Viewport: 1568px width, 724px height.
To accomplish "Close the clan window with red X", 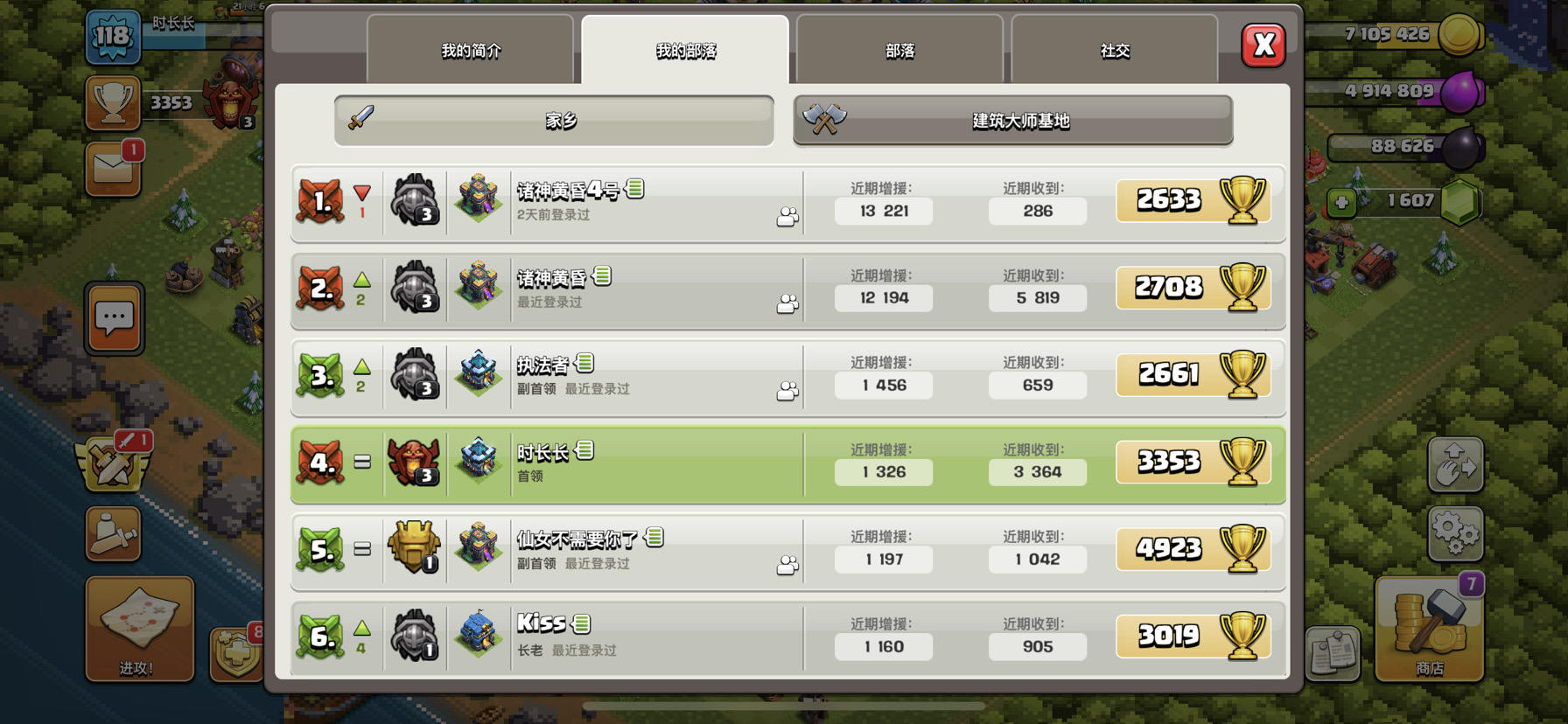I will [1263, 45].
